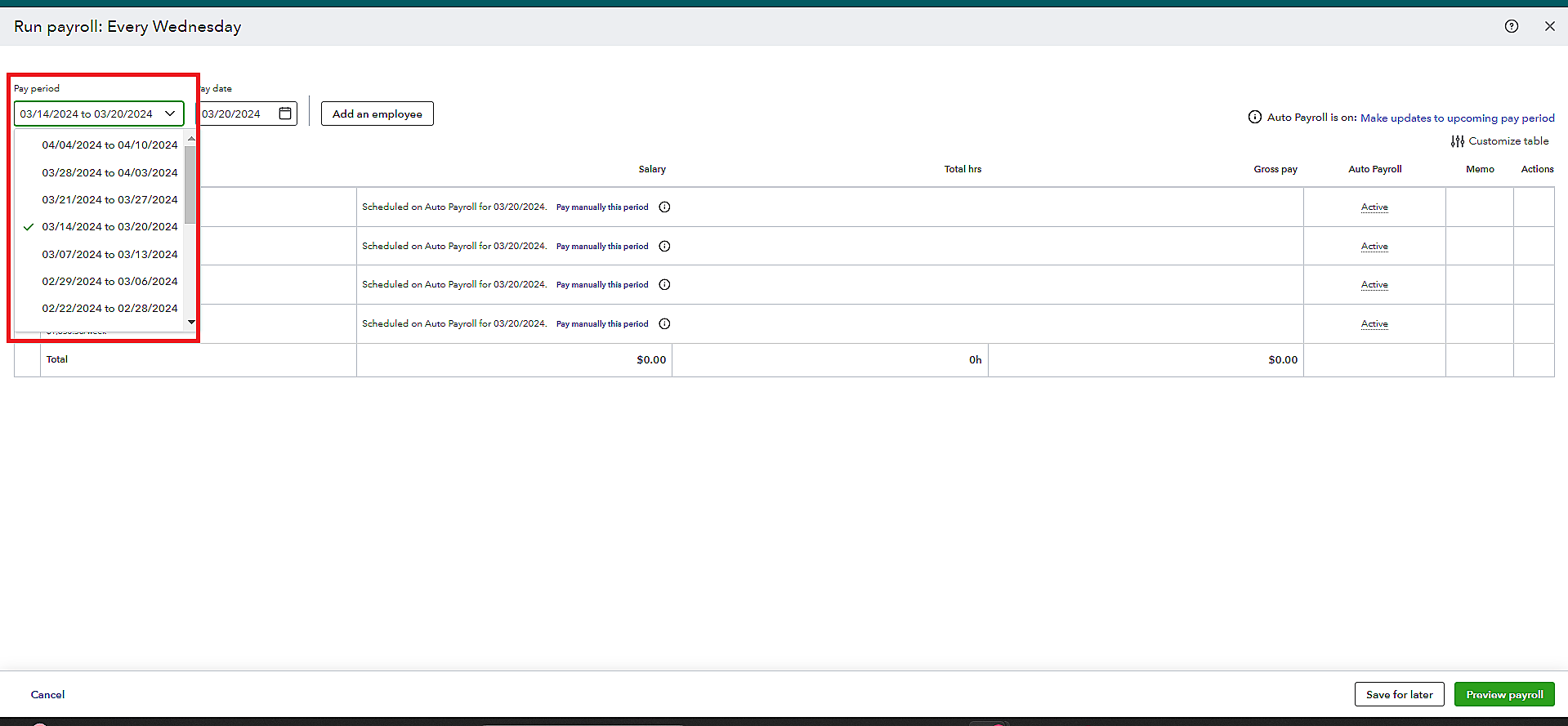The image size is (1568, 726).
Task: Click the Gross pay column header
Action: coord(1275,169)
